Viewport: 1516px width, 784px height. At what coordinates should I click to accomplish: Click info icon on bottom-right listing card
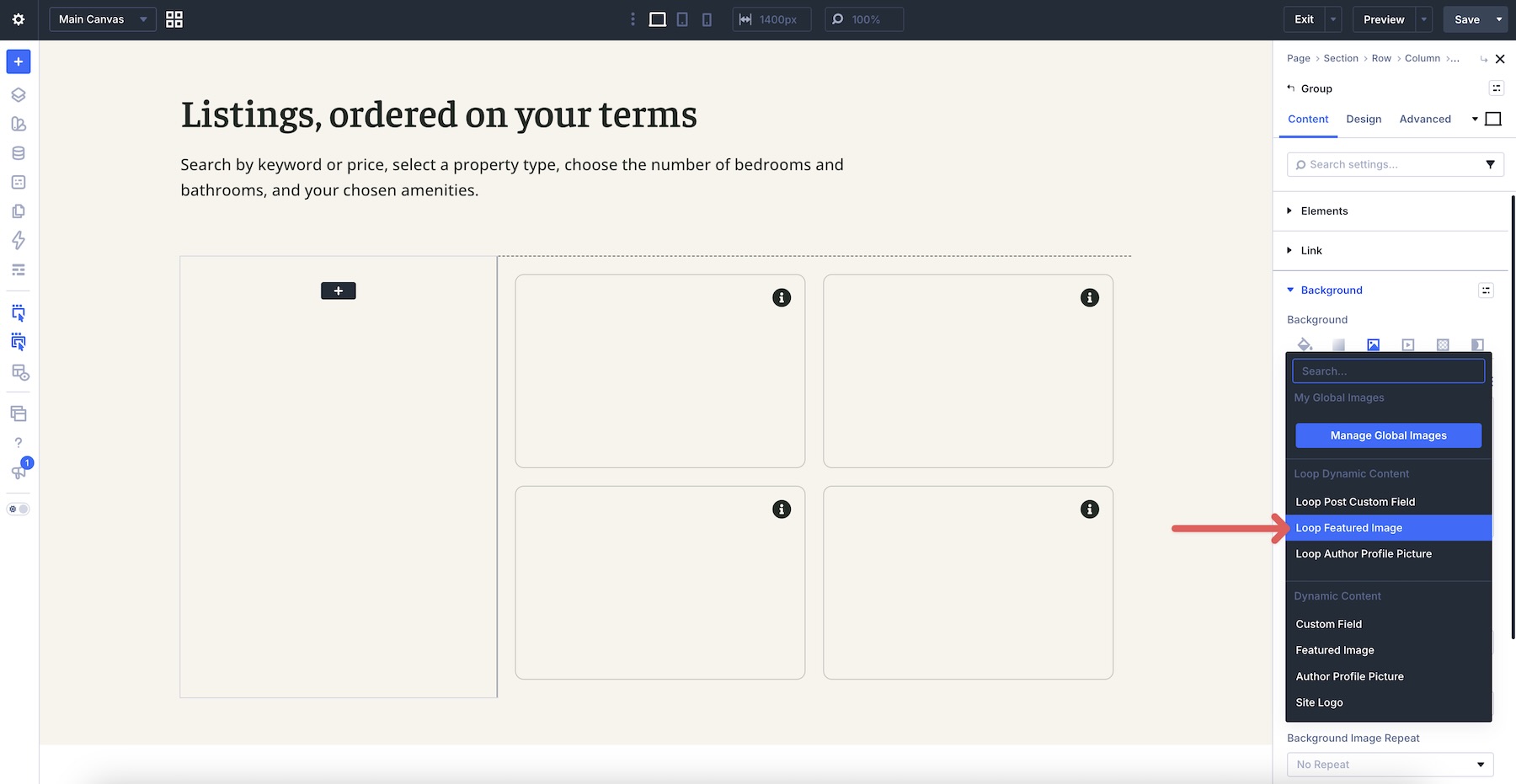[x=1090, y=509]
